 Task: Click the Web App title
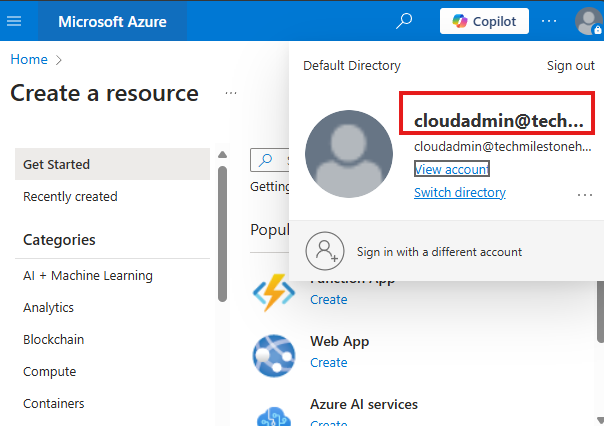pos(339,341)
